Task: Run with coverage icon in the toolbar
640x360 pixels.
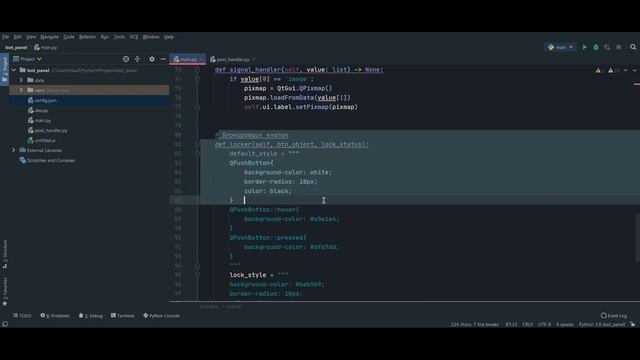Action: tap(607, 47)
